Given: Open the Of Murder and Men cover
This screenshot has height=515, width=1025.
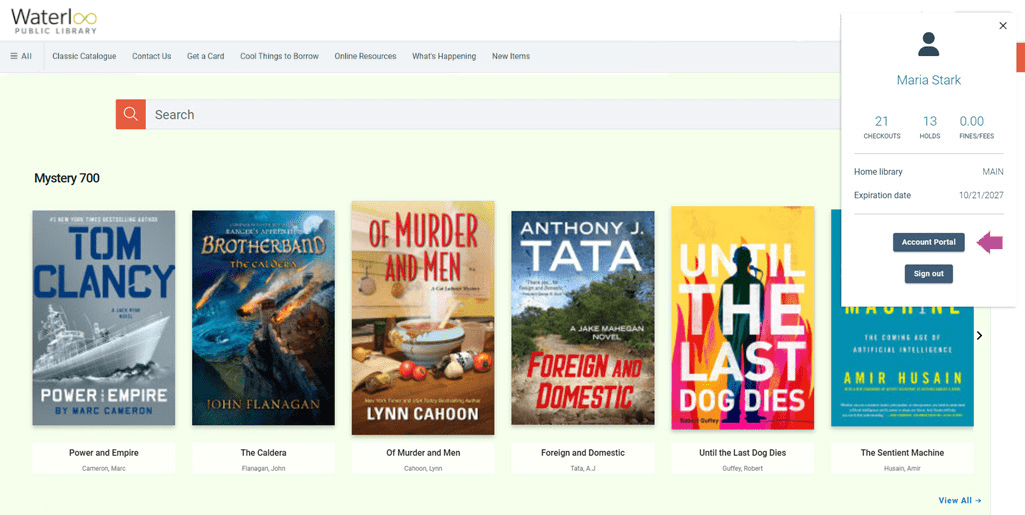Looking at the screenshot, I should point(423,318).
